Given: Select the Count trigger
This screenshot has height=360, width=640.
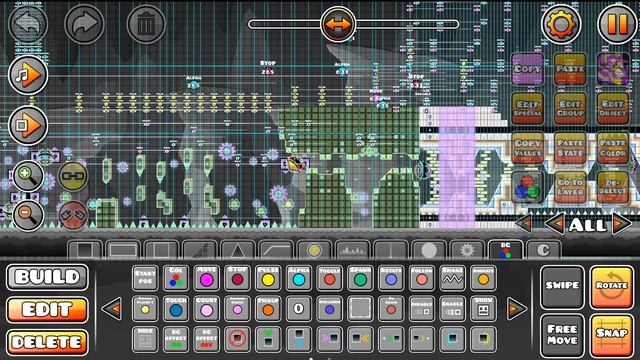Looking at the screenshot, I should 207,308.
